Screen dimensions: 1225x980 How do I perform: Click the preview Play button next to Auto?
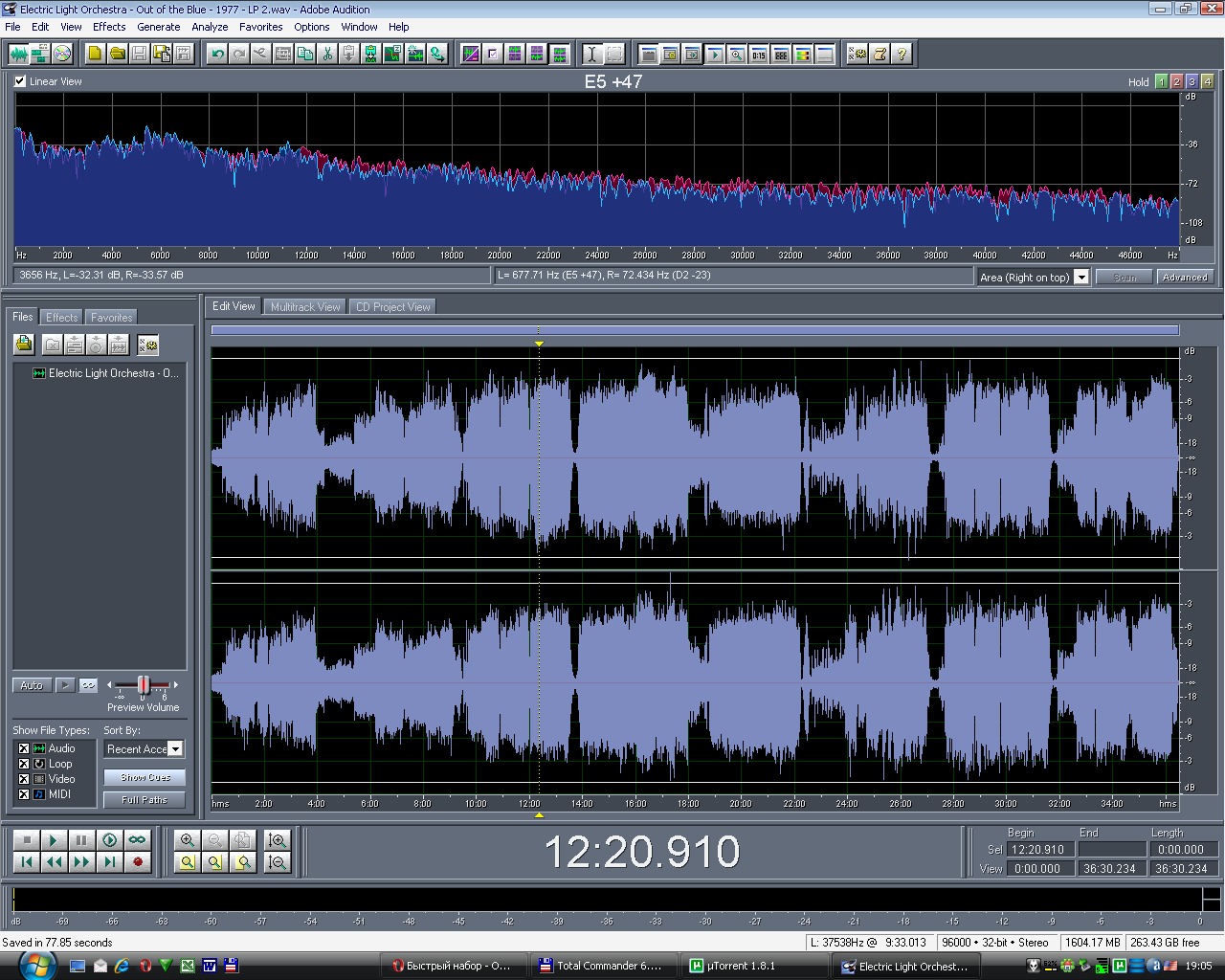tap(65, 685)
